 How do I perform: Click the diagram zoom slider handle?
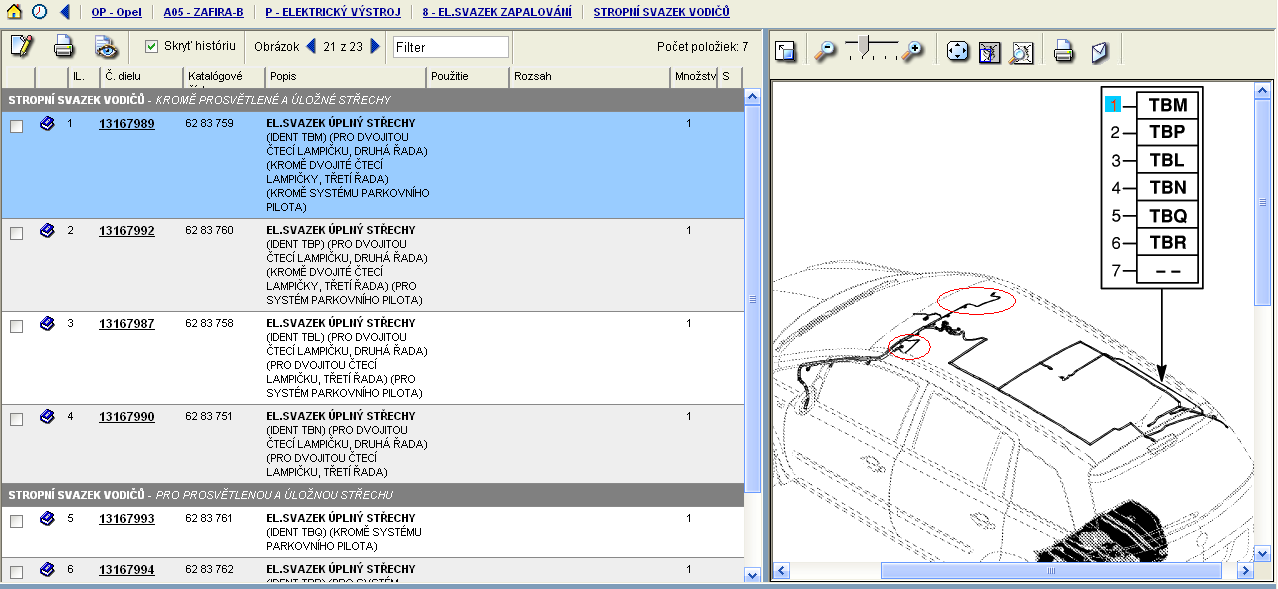coord(865,44)
